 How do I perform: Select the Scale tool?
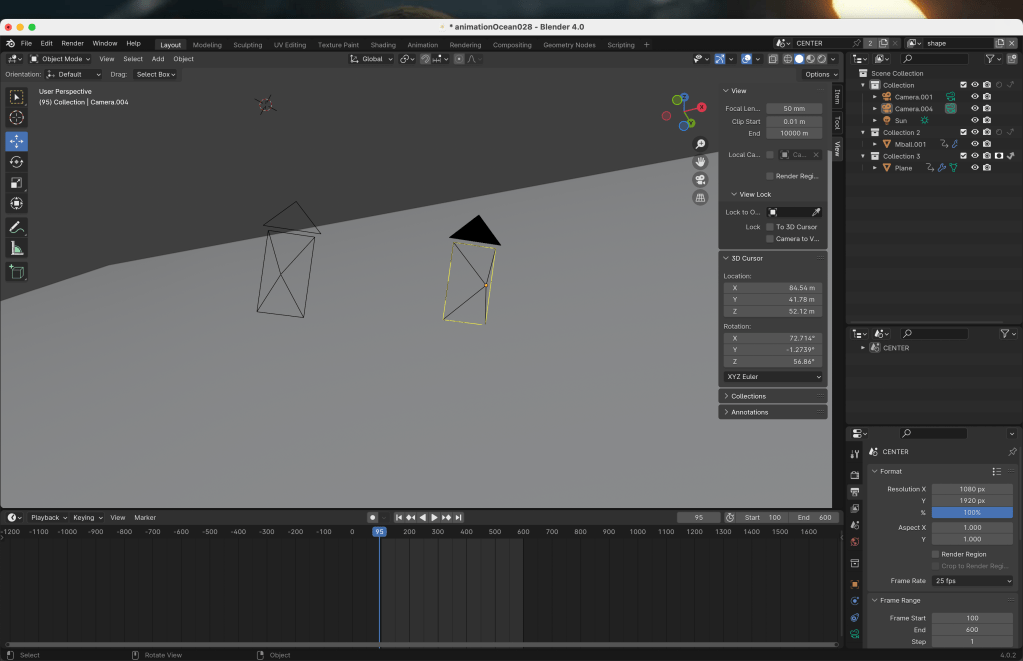click(x=17, y=183)
